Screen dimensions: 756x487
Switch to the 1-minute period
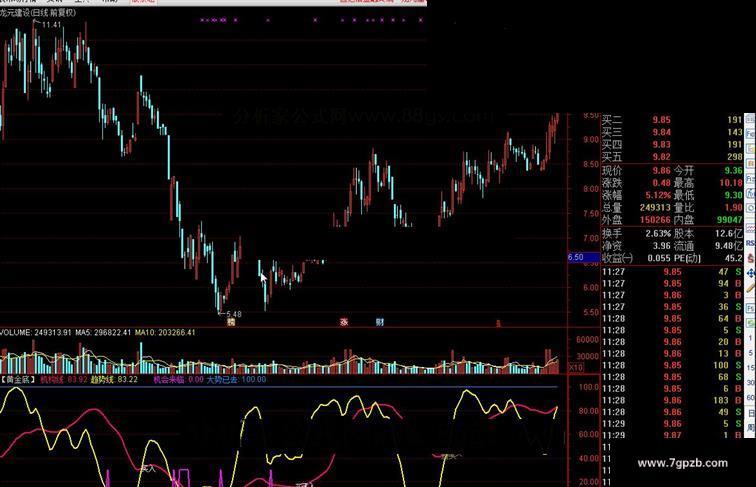pos(751,339)
